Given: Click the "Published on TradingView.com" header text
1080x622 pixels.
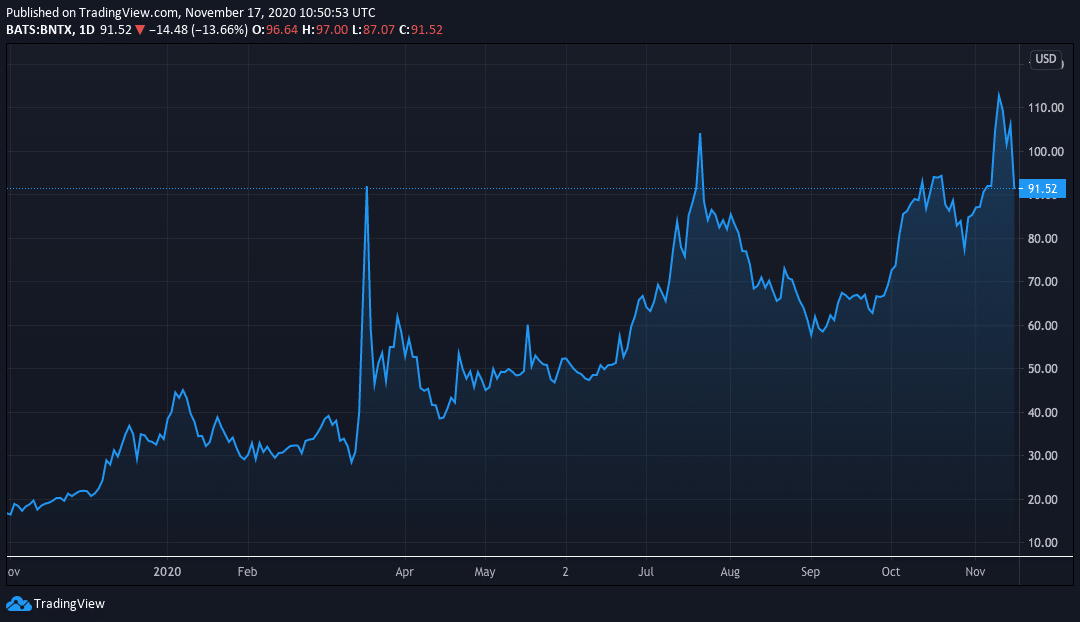Looking at the screenshot, I should 92,12.
